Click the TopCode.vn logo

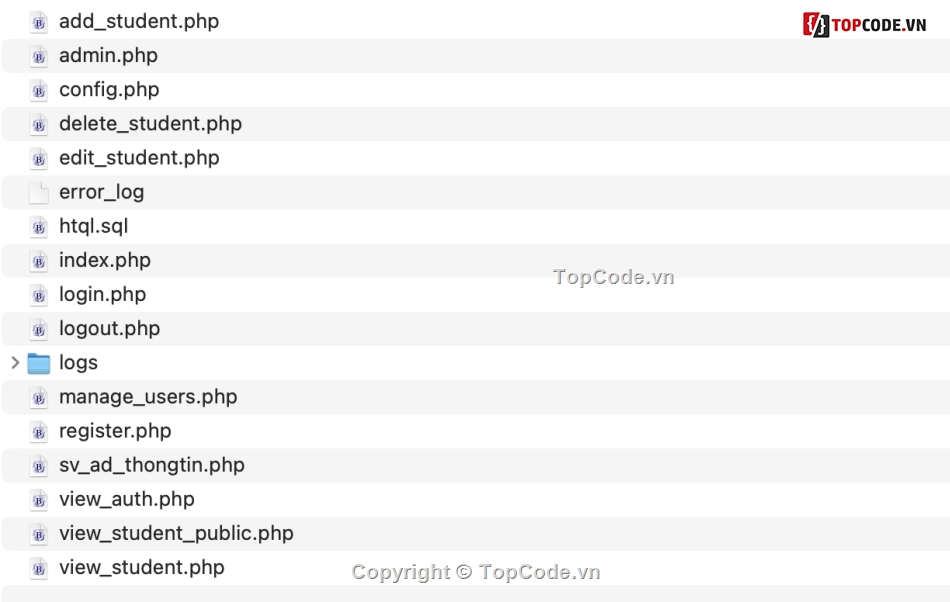coord(865,25)
